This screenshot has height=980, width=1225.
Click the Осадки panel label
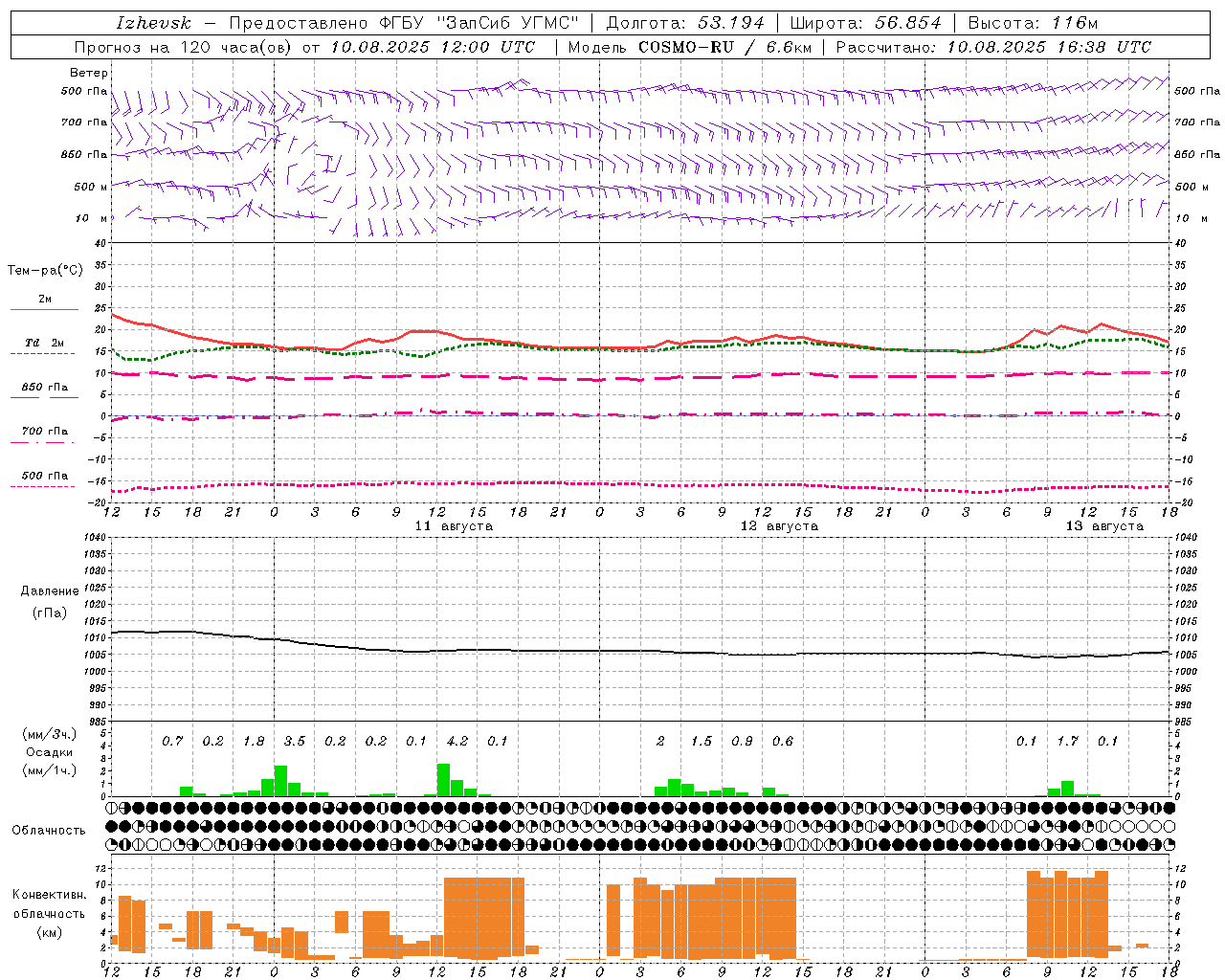pyautogui.click(x=49, y=753)
